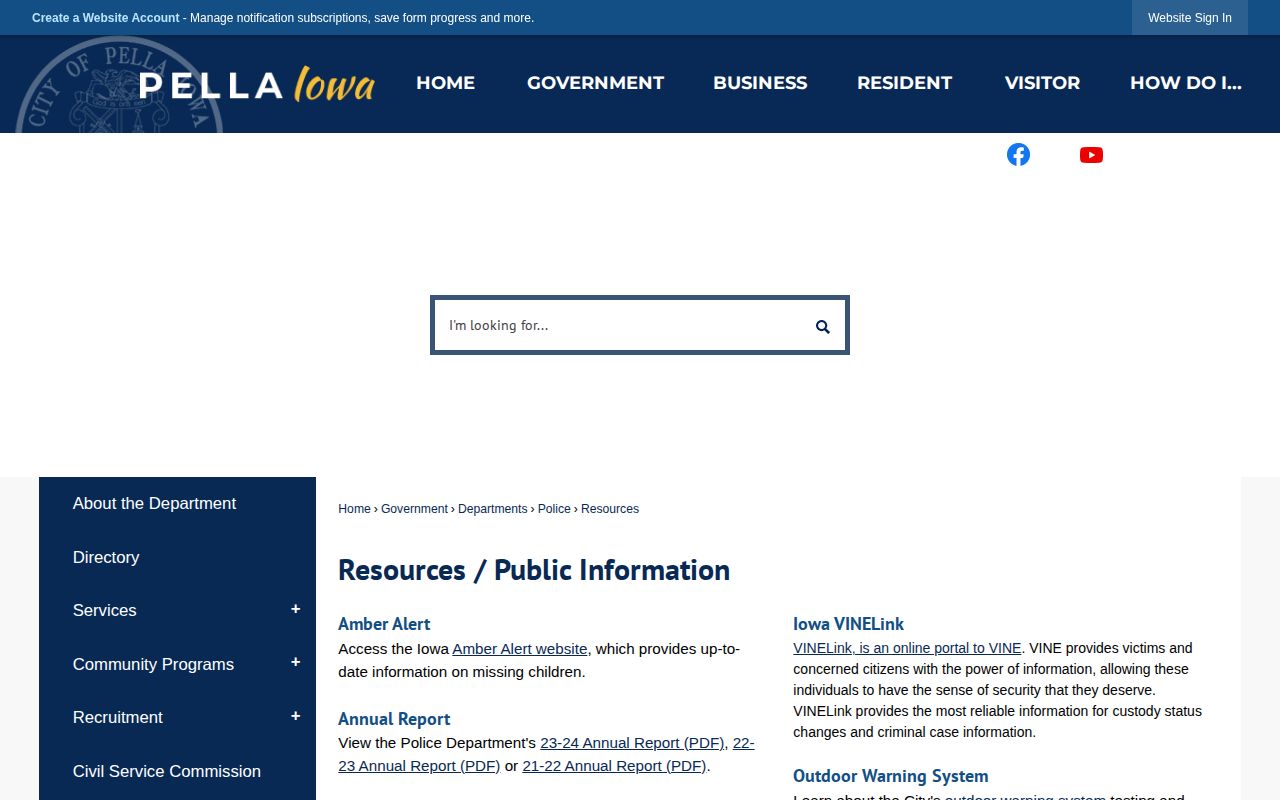Open the GOVERNMENT menu
The height and width of the screenshot is (800, 1280).
click(595, 83)
